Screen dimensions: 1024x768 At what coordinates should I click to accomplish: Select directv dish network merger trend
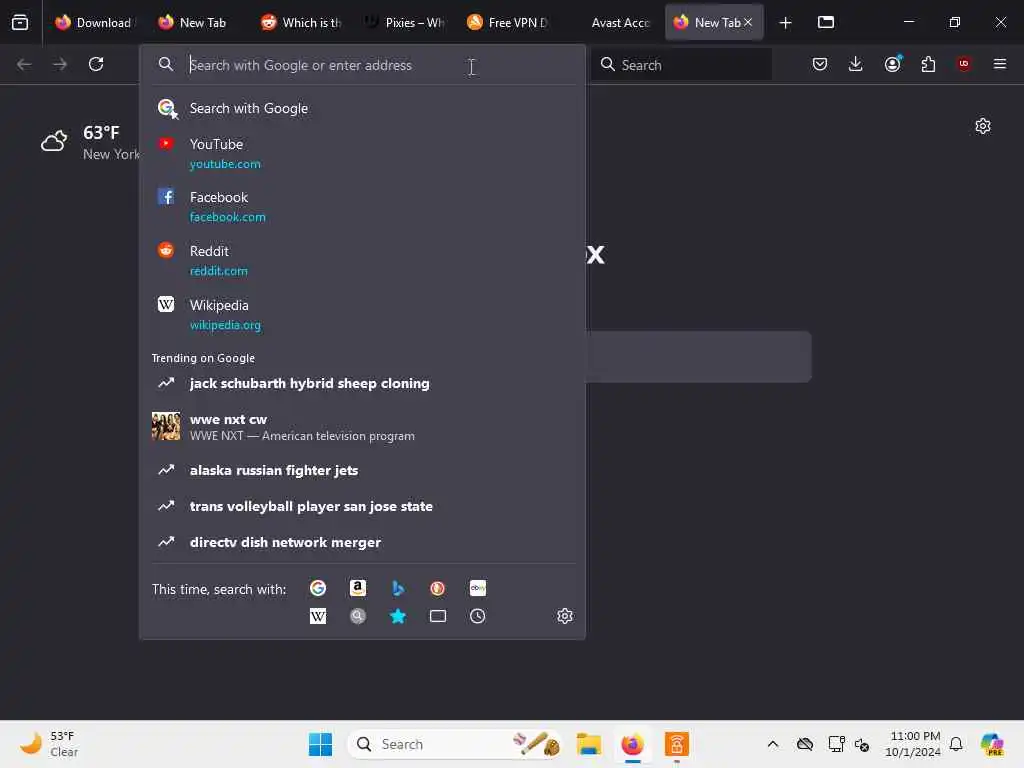(362, 542)
